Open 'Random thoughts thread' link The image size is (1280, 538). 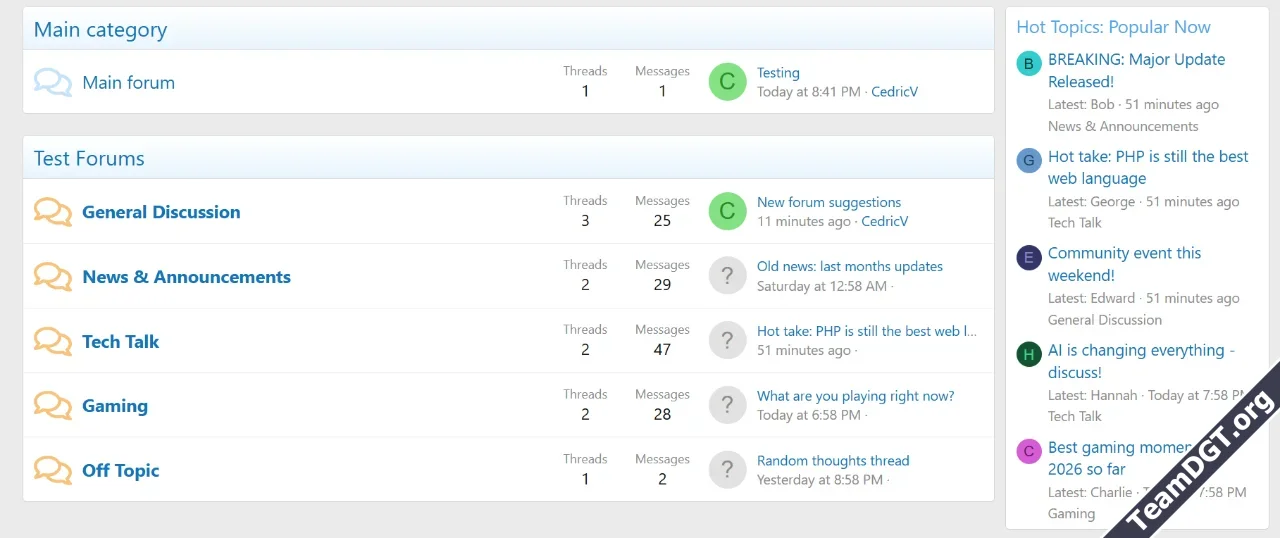click(x=833, y=461)
